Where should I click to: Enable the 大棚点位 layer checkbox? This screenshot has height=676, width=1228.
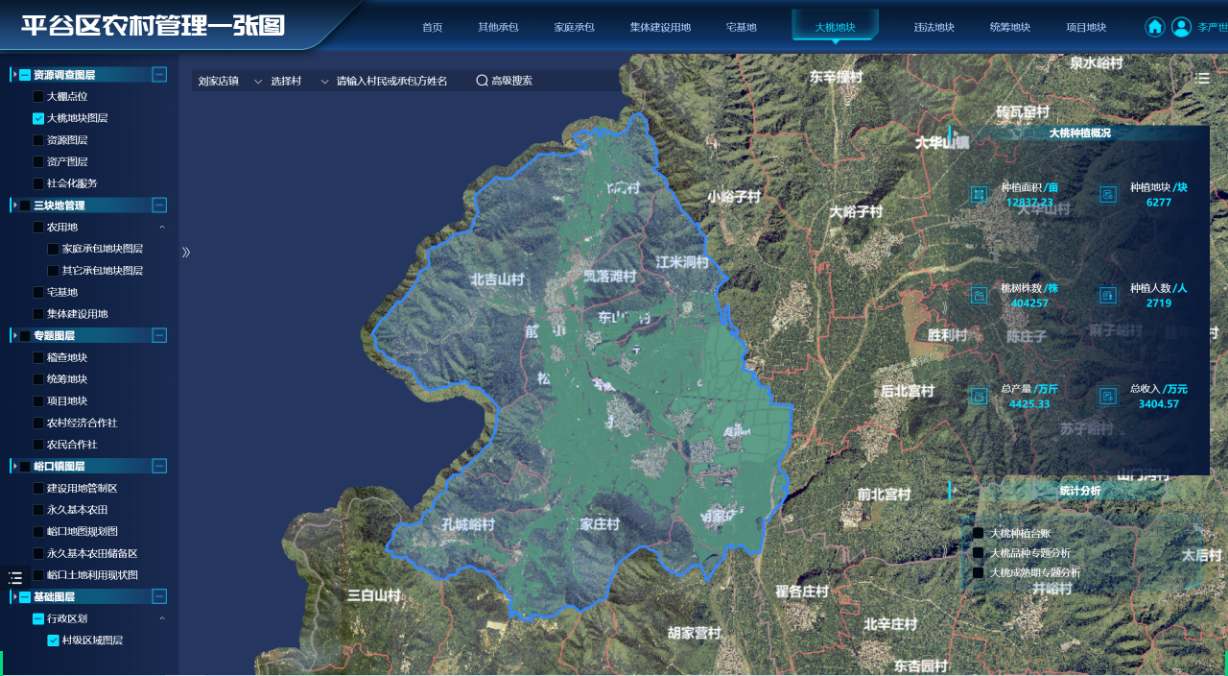point(38,97)
